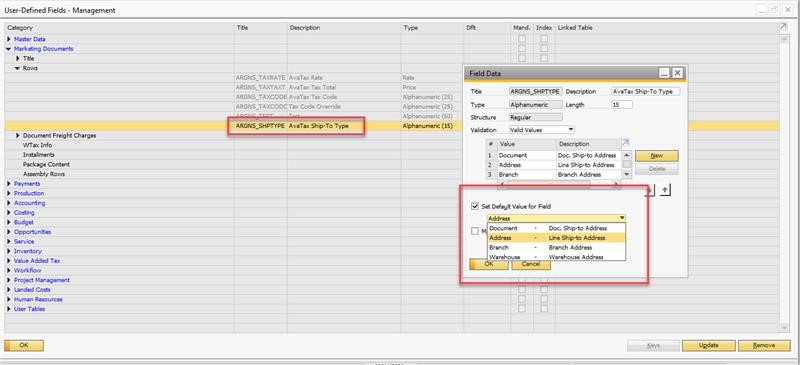Expand the Human Resources category

pyautogui.click(x=9, y=300)
